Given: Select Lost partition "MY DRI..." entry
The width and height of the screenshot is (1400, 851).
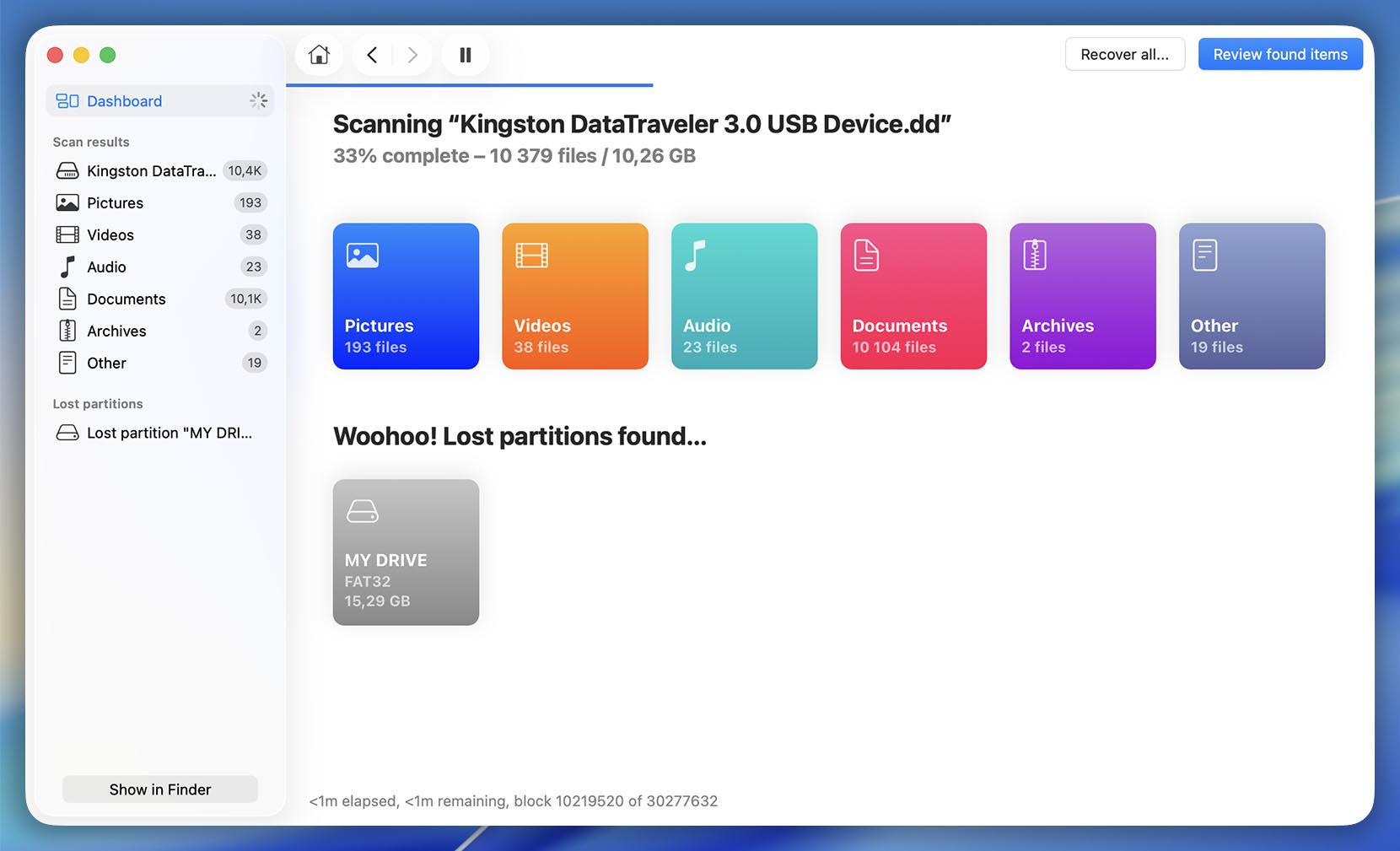Looking at the screenshot, I should point(160,433).
